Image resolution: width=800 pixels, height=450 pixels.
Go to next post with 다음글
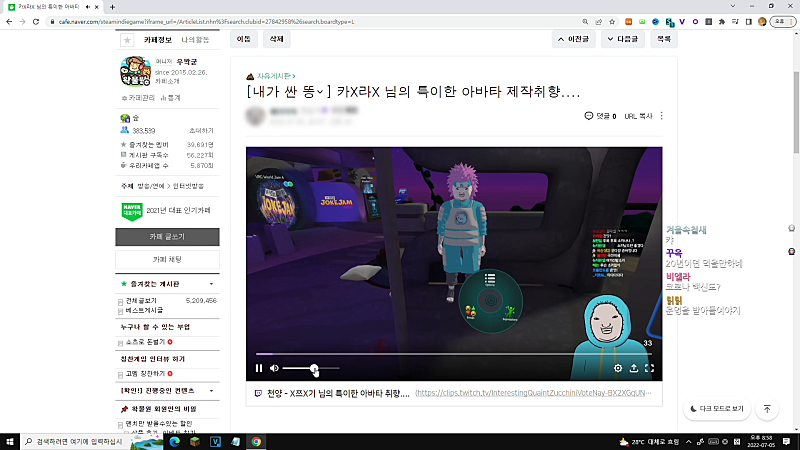coord(622,39)
